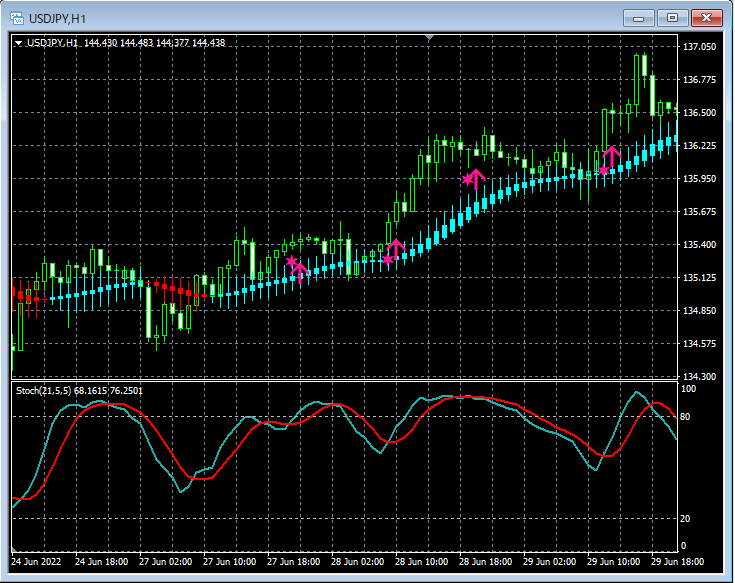The image size is (735, 583).
Task: Click the second pink up arrow from left
Action: (396, 248)
